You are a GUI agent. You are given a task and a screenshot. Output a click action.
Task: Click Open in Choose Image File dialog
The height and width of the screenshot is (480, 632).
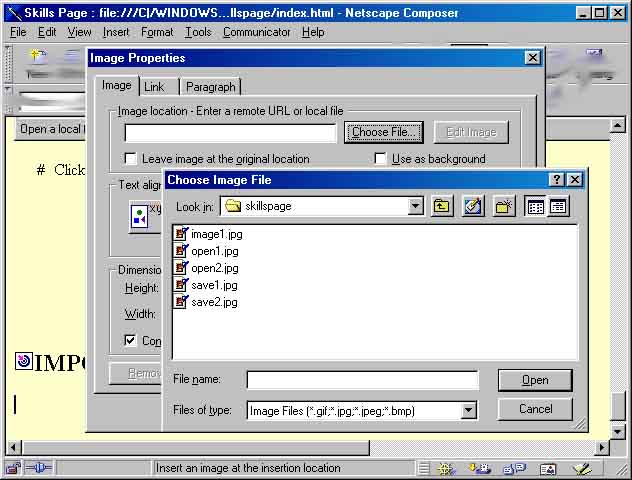[x=535, y=380]
